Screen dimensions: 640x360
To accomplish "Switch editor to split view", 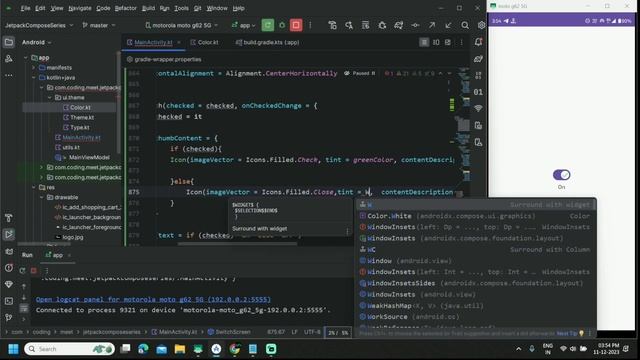I will point(436,42).
